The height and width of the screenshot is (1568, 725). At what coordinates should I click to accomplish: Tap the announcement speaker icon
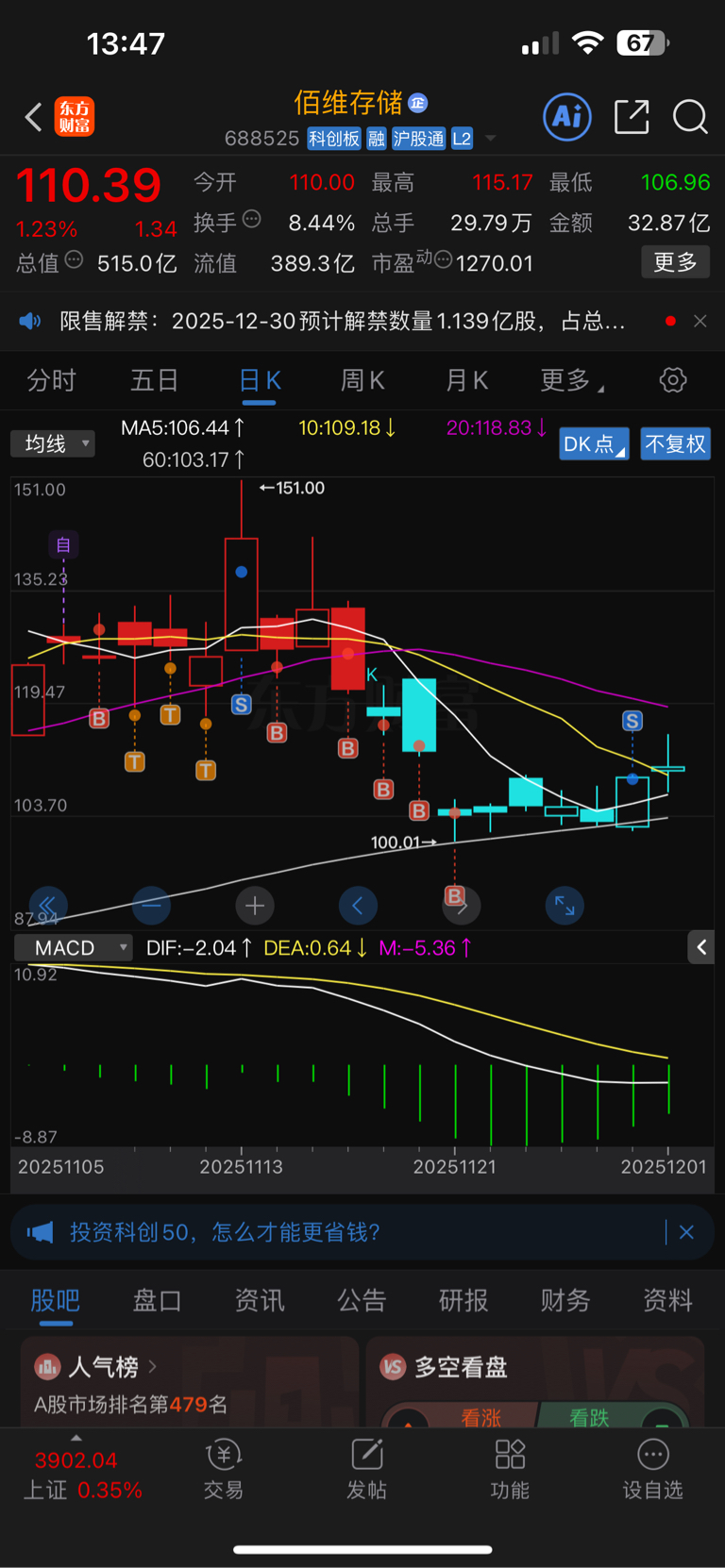tap(30, 321)
